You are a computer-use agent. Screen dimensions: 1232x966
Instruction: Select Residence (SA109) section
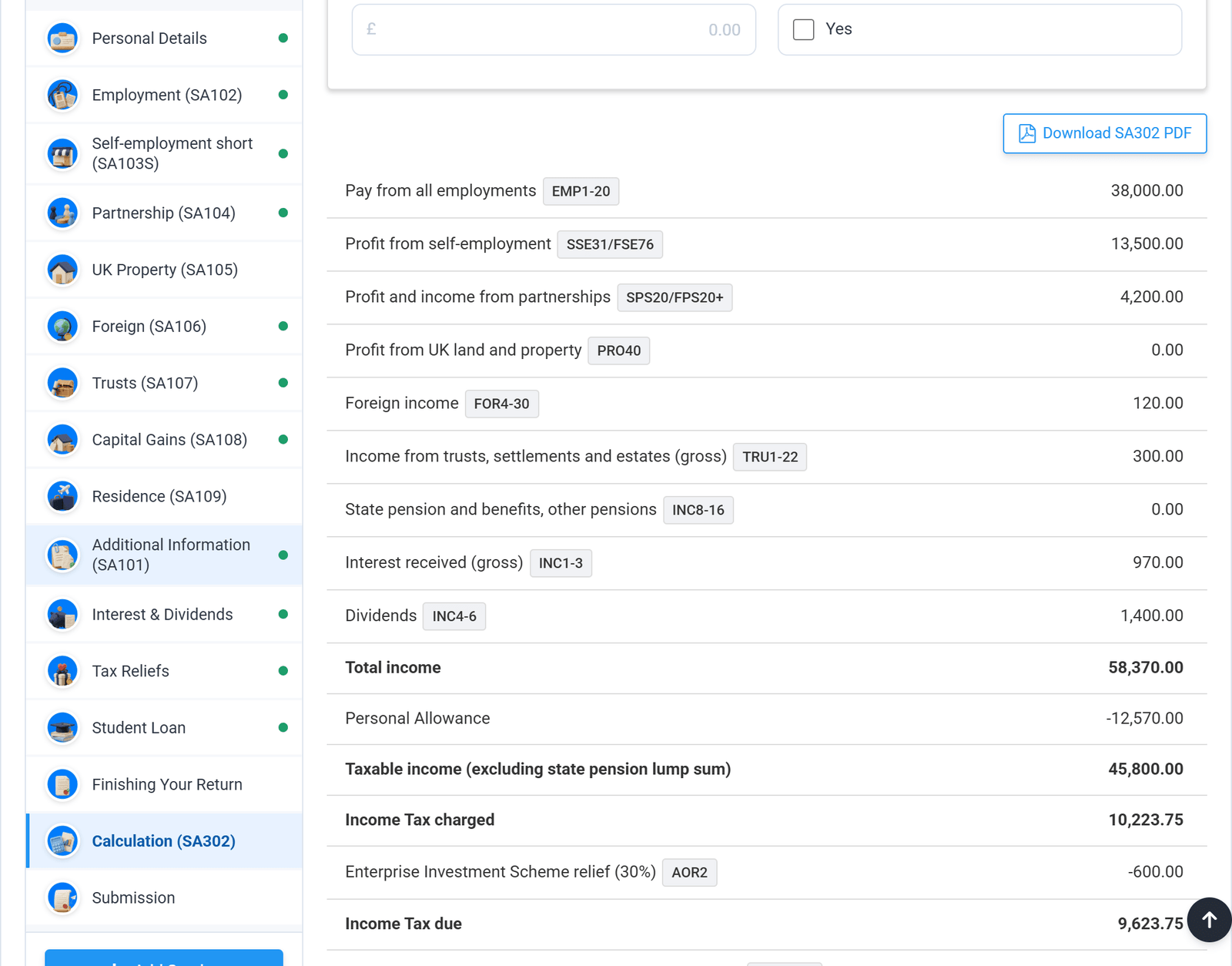point(164,496)
